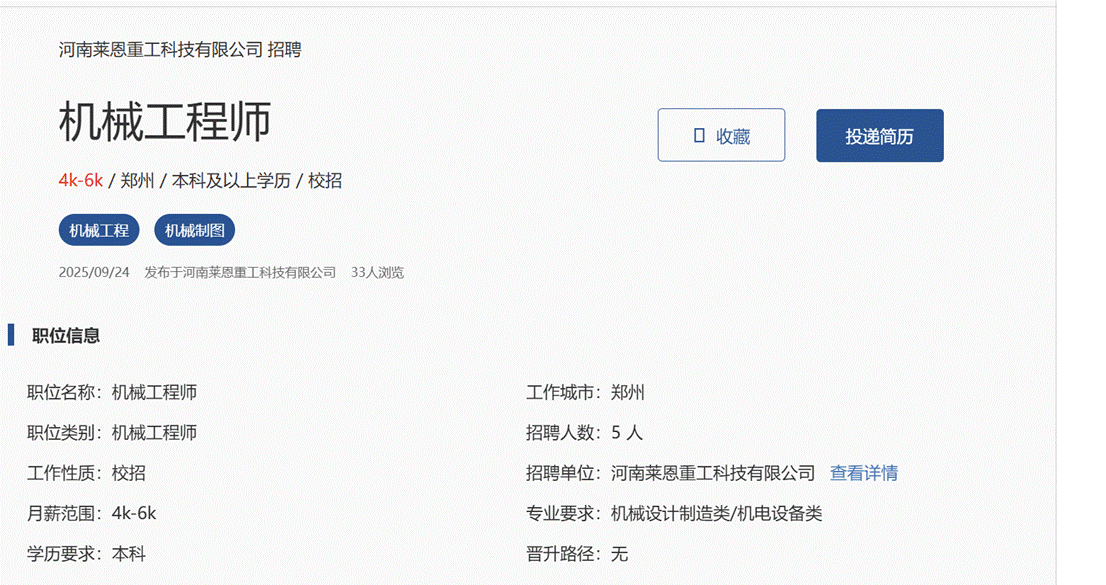Click the bookmark icon in 收藏 button
The height and width of the screenshot is (585, 1106).
pyautogui.click(x=699, y=135)
